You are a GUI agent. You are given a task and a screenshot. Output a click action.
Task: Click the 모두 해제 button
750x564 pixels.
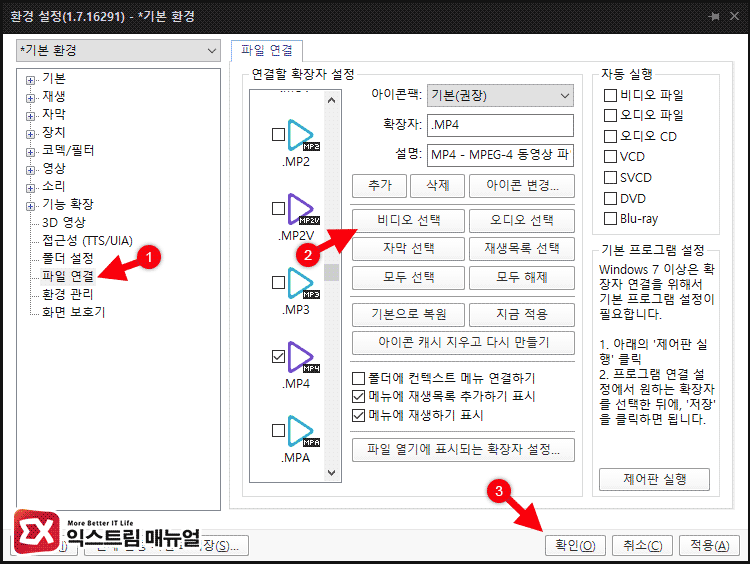click(522, 277)
